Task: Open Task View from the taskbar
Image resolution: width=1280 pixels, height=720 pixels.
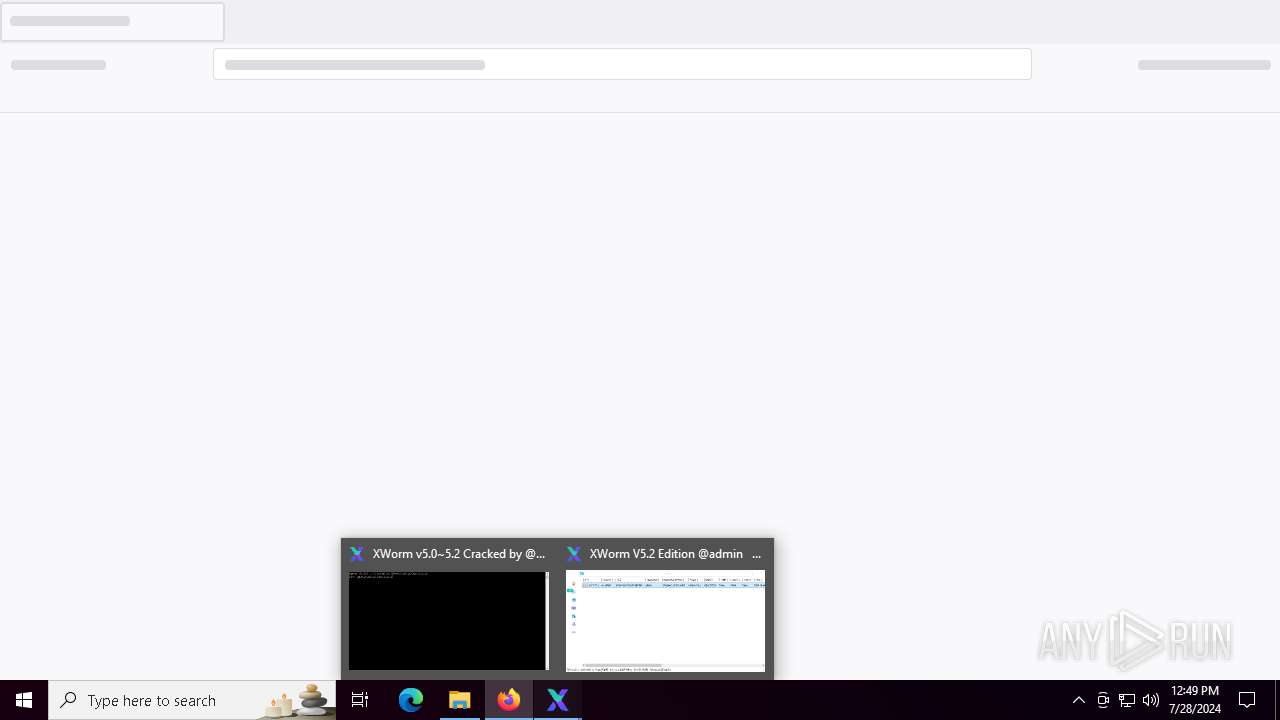Action: 360,700
